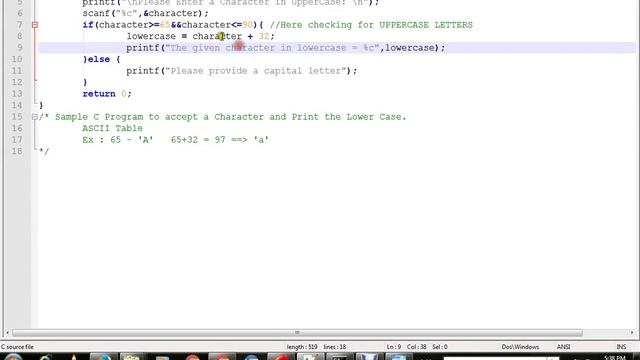Click line number 15 in the margin
The height and width of the screenshot is (360, 640).
click(x=17, y=117)
